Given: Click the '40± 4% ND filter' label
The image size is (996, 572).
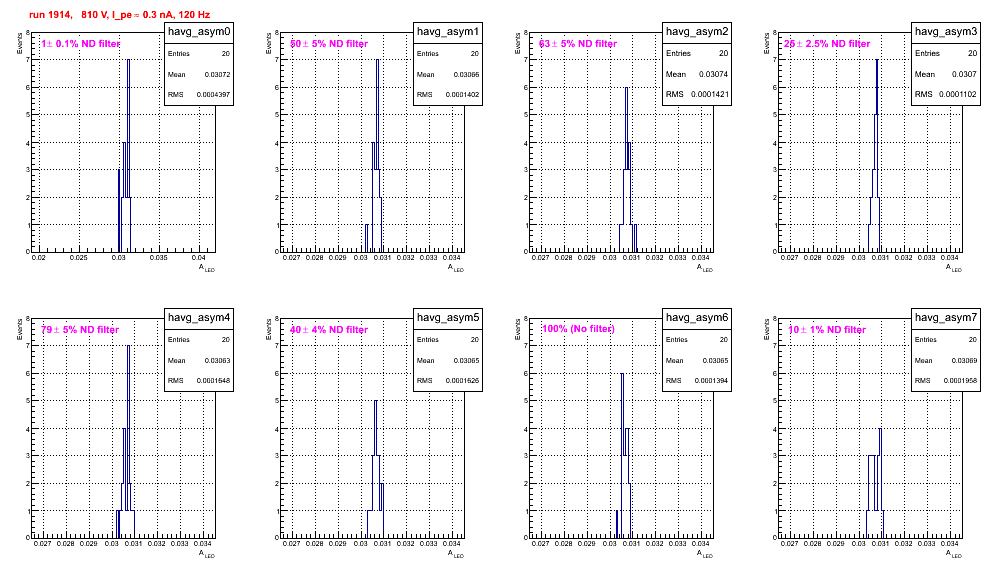Looking at the screenshot, I should pyautogui.click(x=329, y=330).
